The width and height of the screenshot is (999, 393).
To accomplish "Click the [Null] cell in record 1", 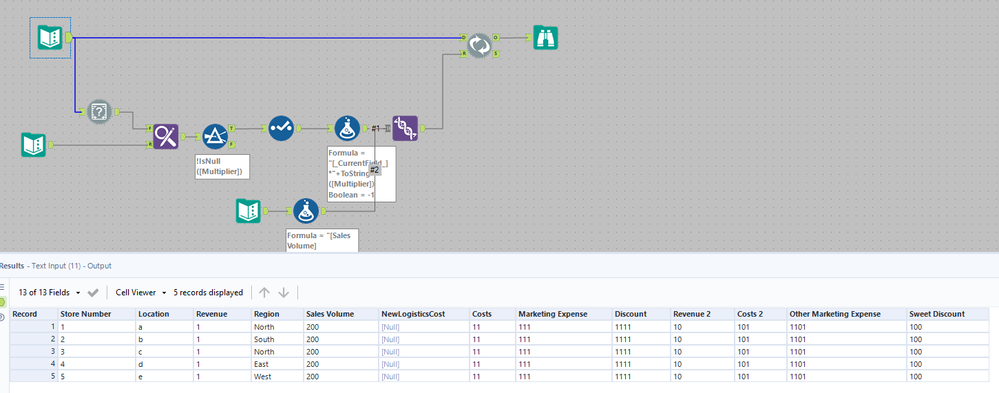I will tap(424, 327).
